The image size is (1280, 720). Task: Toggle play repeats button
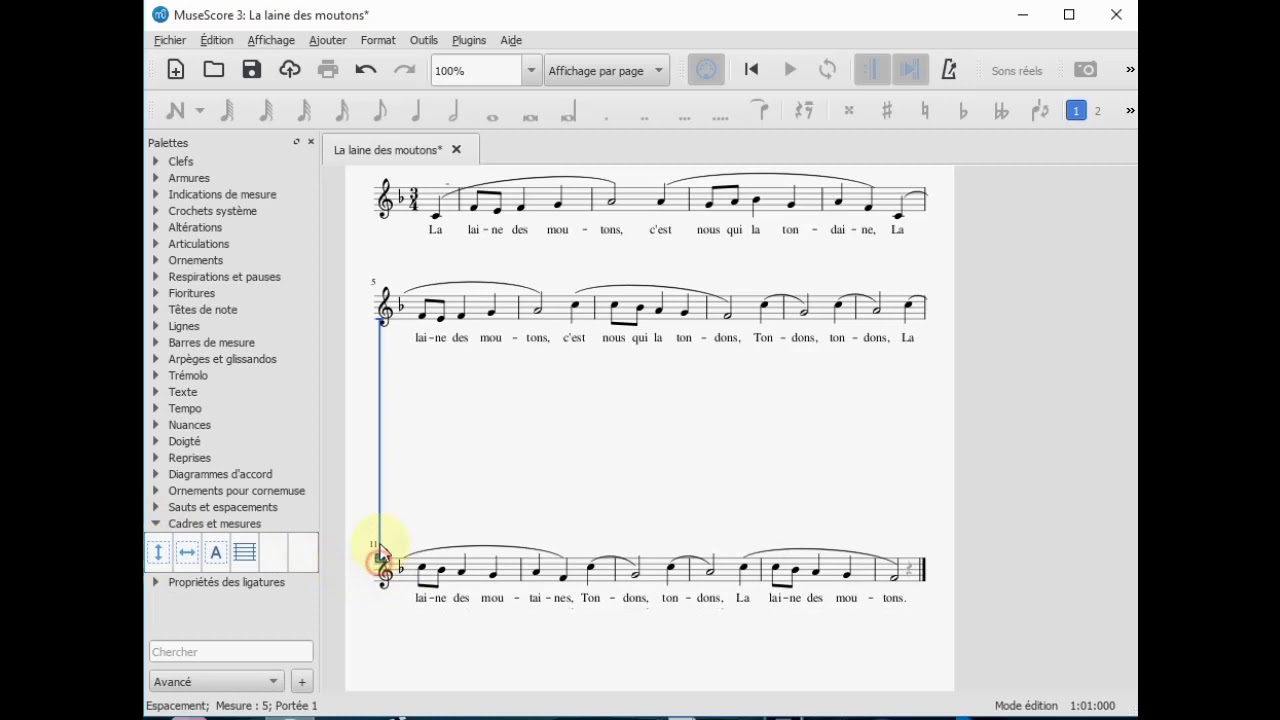coord(872,70)
